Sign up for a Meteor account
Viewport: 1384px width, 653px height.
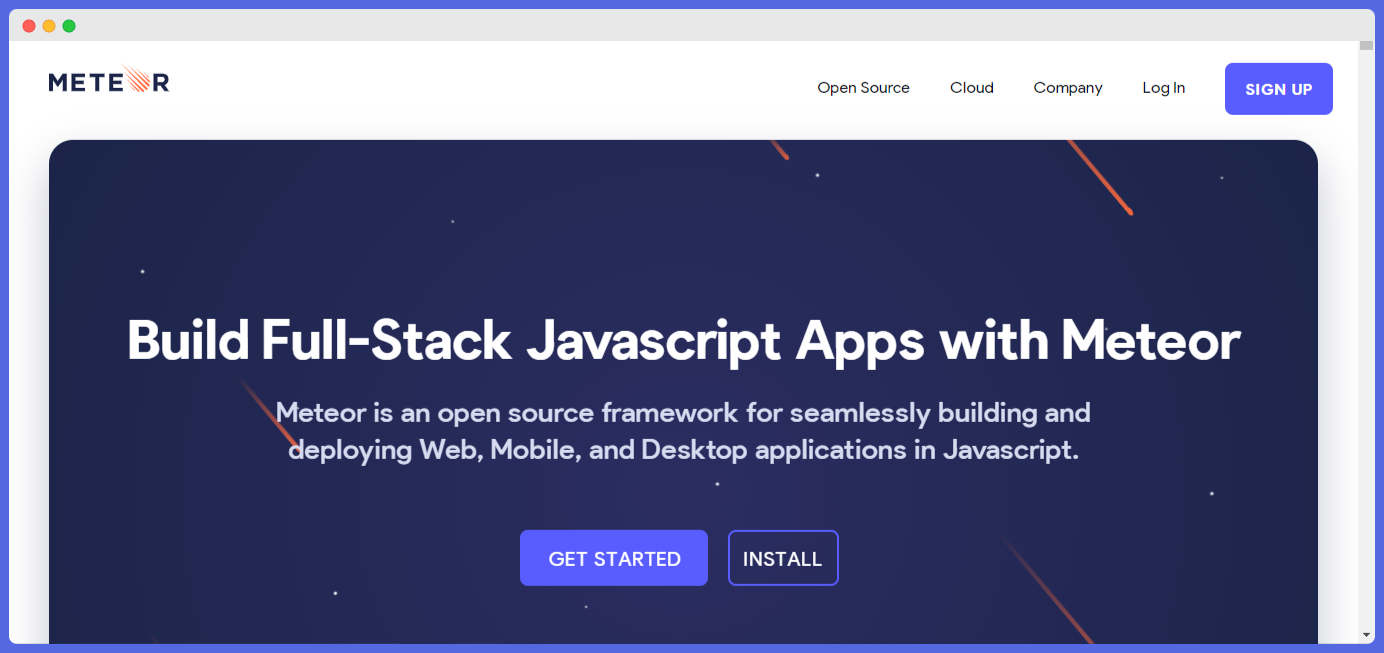click(1278, 88)
